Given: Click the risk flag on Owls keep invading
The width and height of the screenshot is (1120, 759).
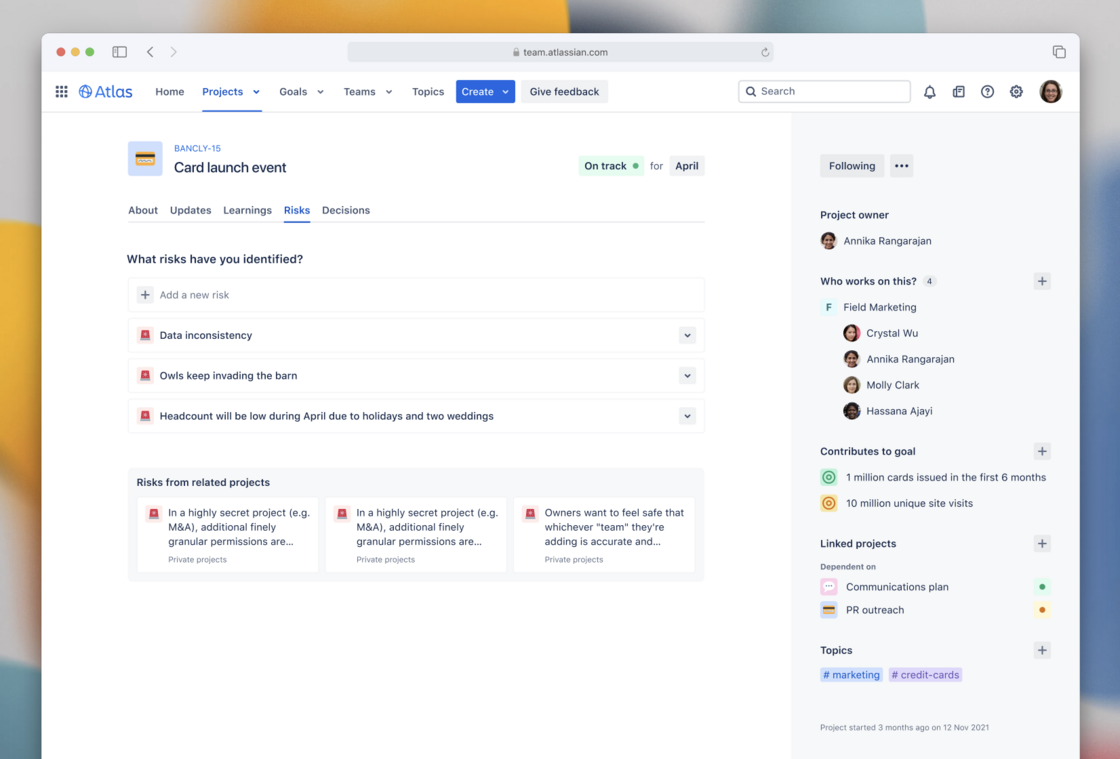Looking at the screenshot, I should tap(144, 375).
